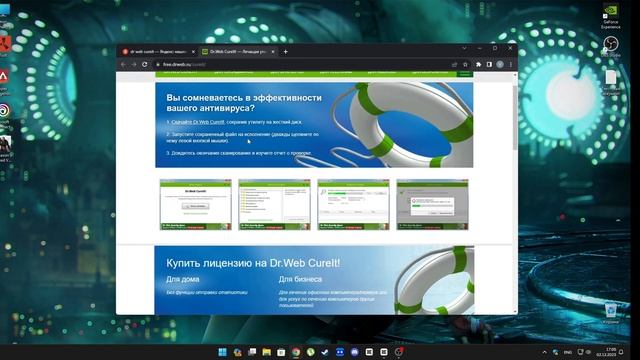Open the Chrome profile avatar

(x=500, y=64)
